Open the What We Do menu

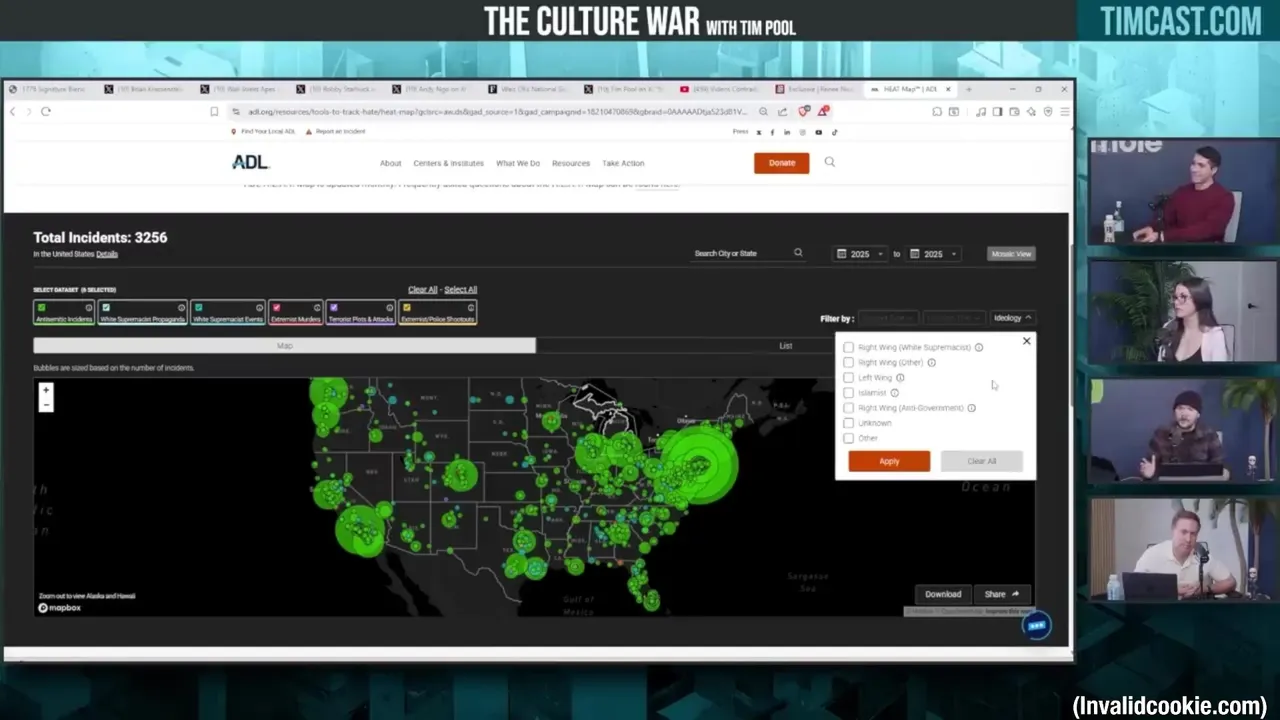[x=517, y=163]
